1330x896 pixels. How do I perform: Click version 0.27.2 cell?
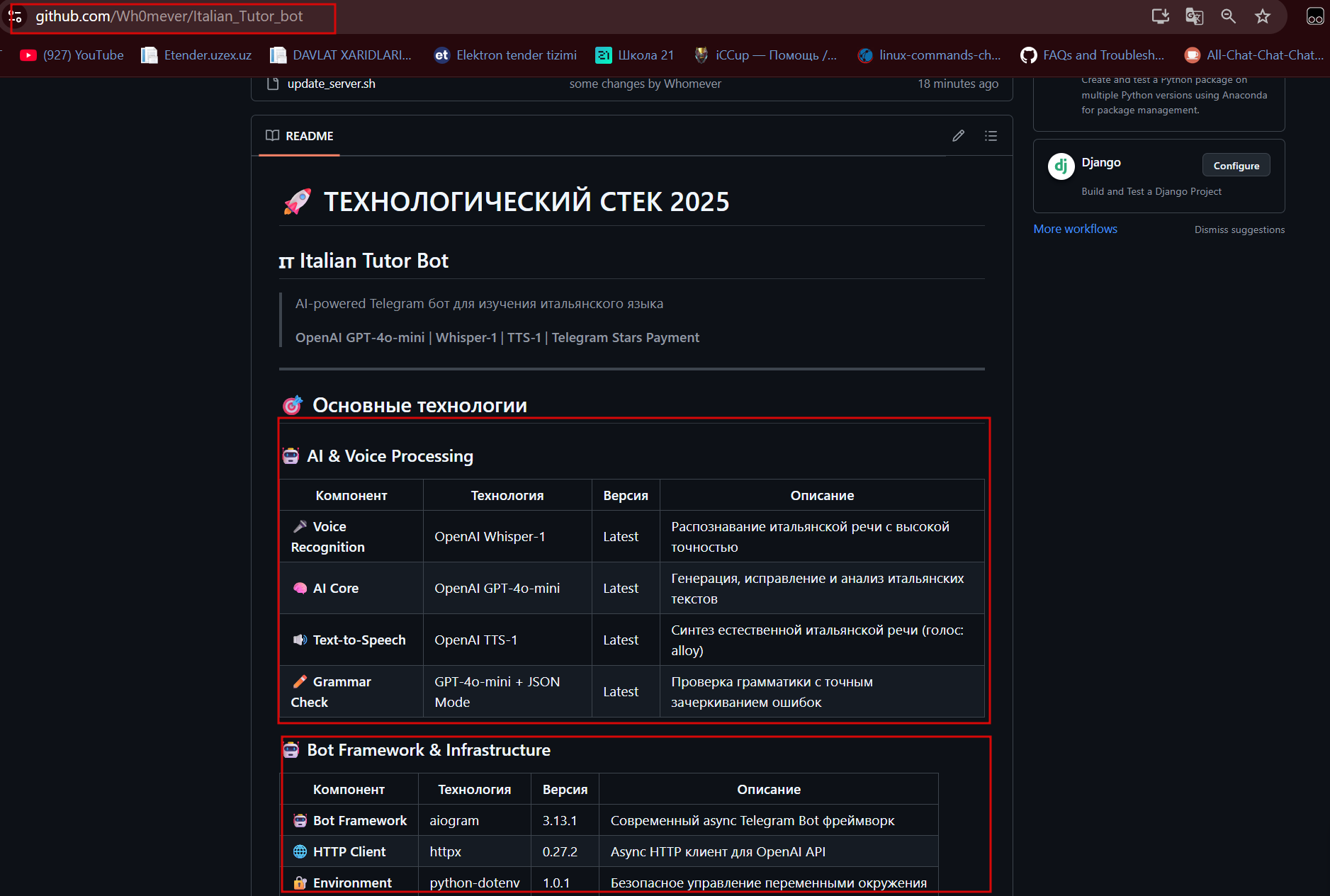565,851
